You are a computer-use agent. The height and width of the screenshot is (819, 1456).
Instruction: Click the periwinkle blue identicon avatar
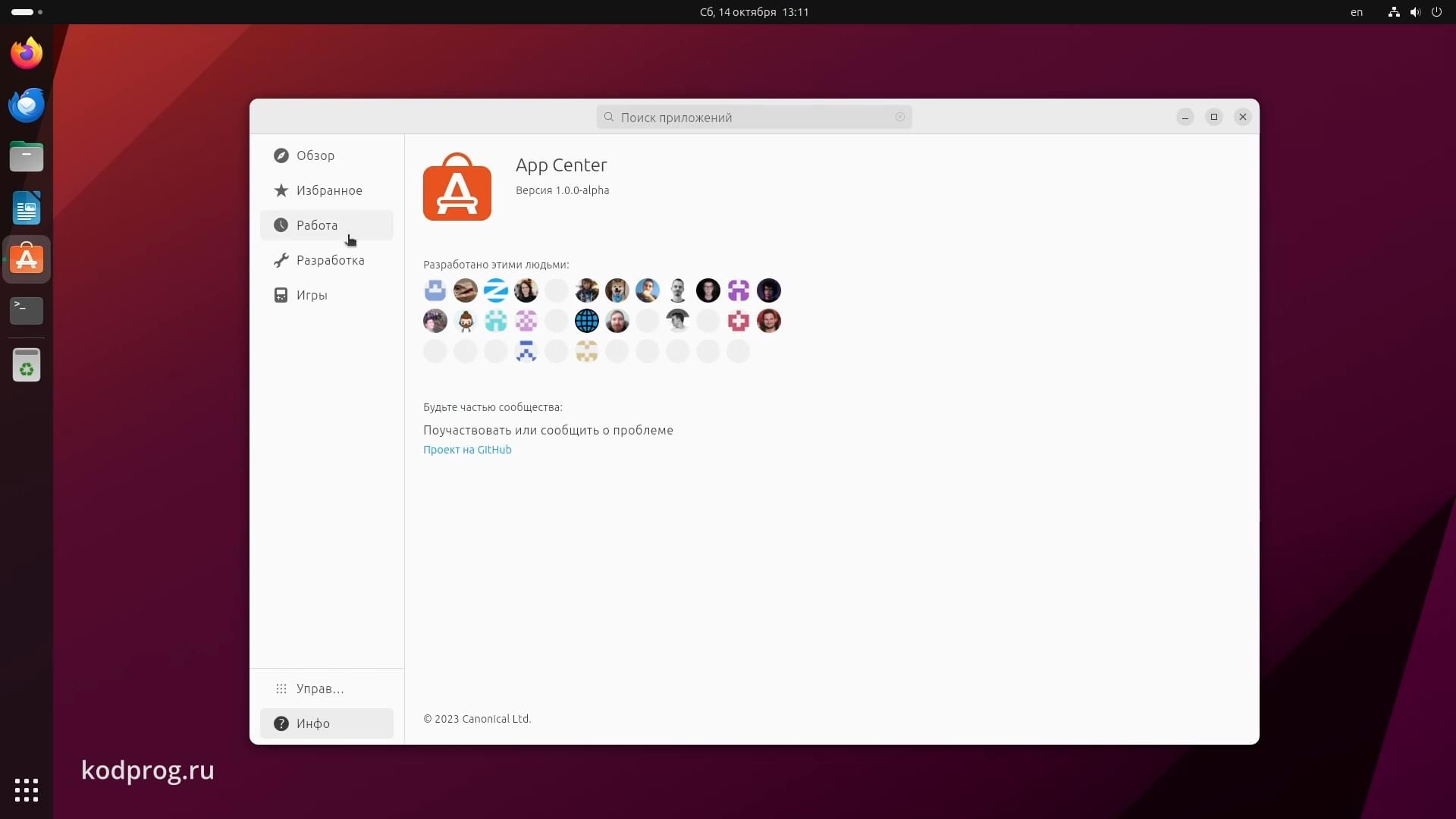pyautogui.click(x=435, y=290)
